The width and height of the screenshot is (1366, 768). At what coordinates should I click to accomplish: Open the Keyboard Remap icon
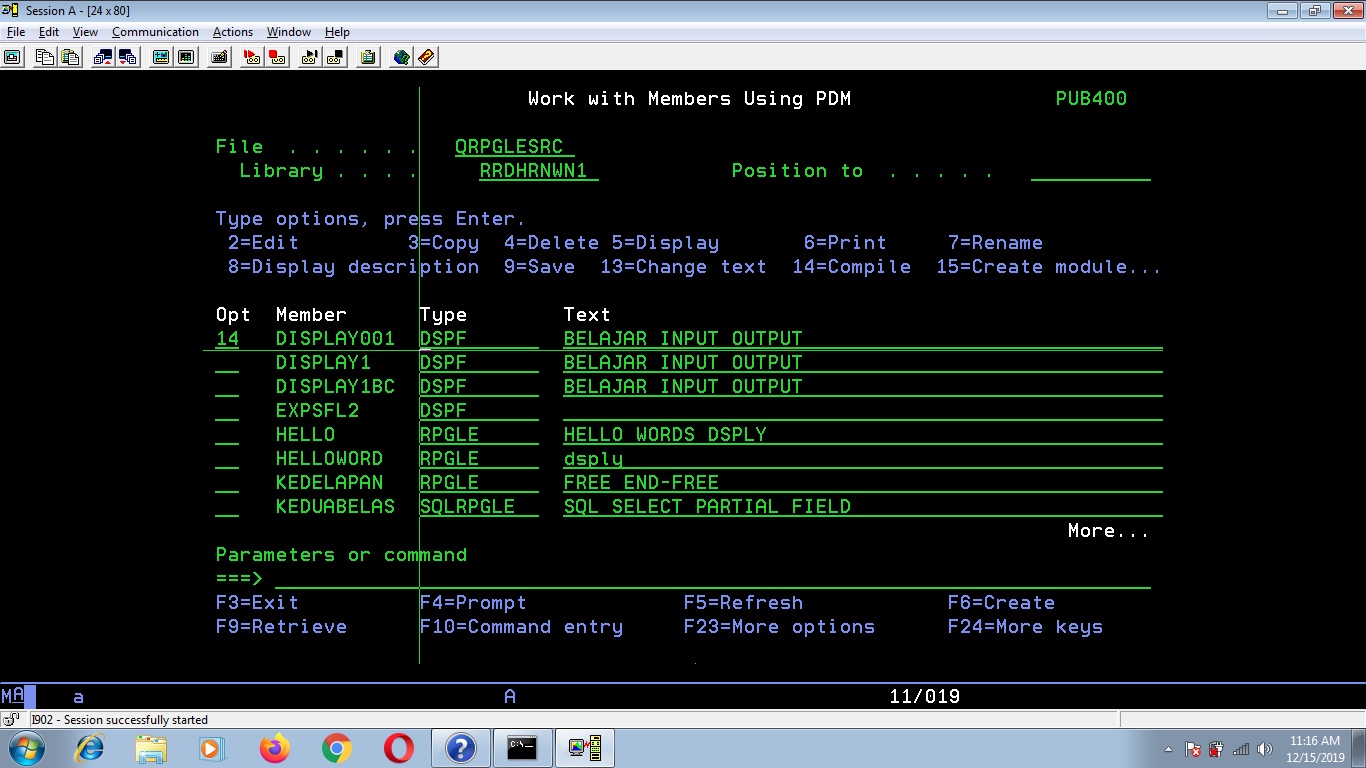click(219, 57)
